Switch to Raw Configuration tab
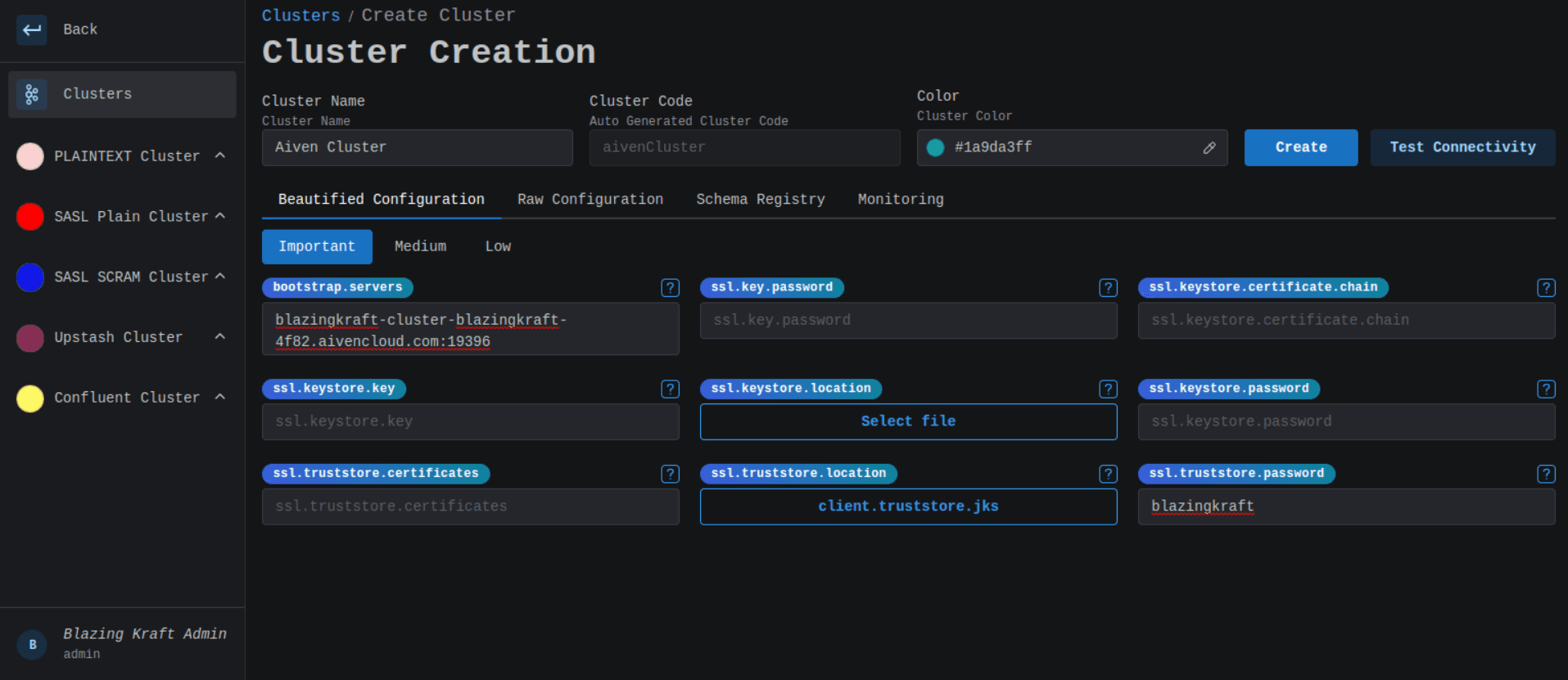Viewport: 1568px width, 680px height. (590, 200)
